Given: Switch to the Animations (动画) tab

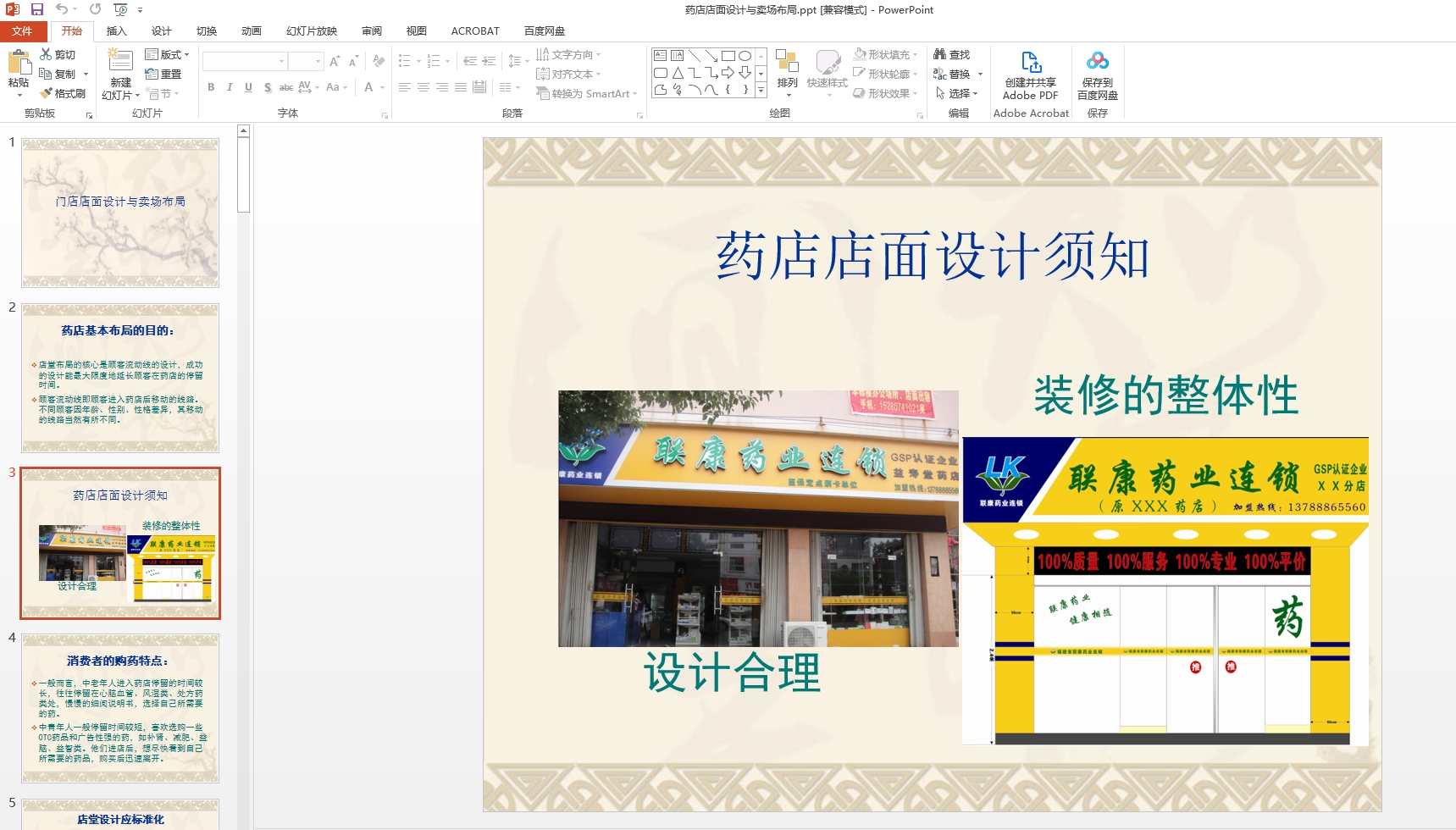Looking at the screenshot, I should (251, 31).
